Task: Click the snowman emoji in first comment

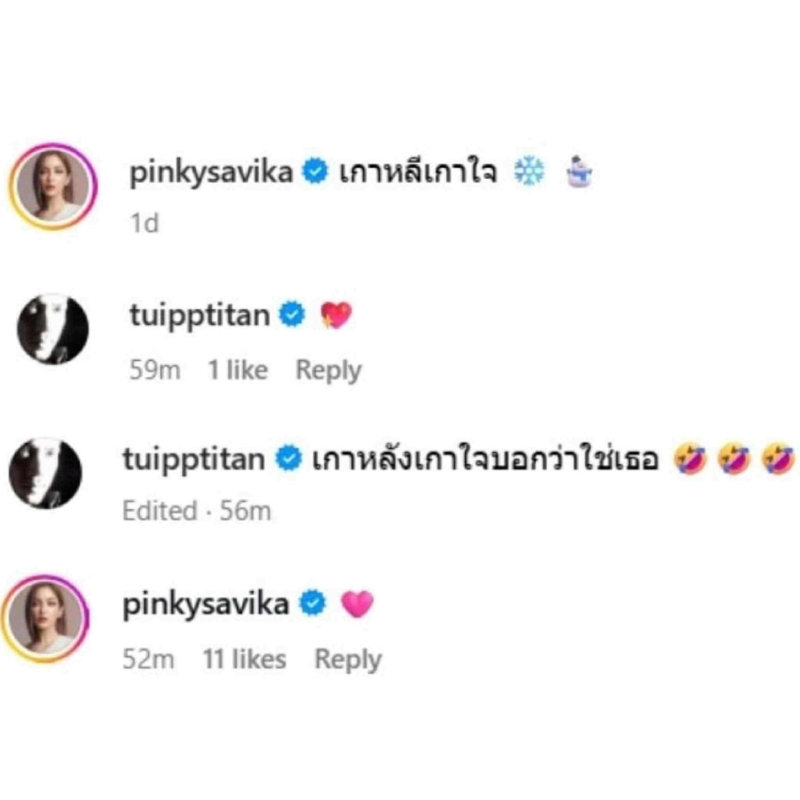Action: [x=580, y=172]
